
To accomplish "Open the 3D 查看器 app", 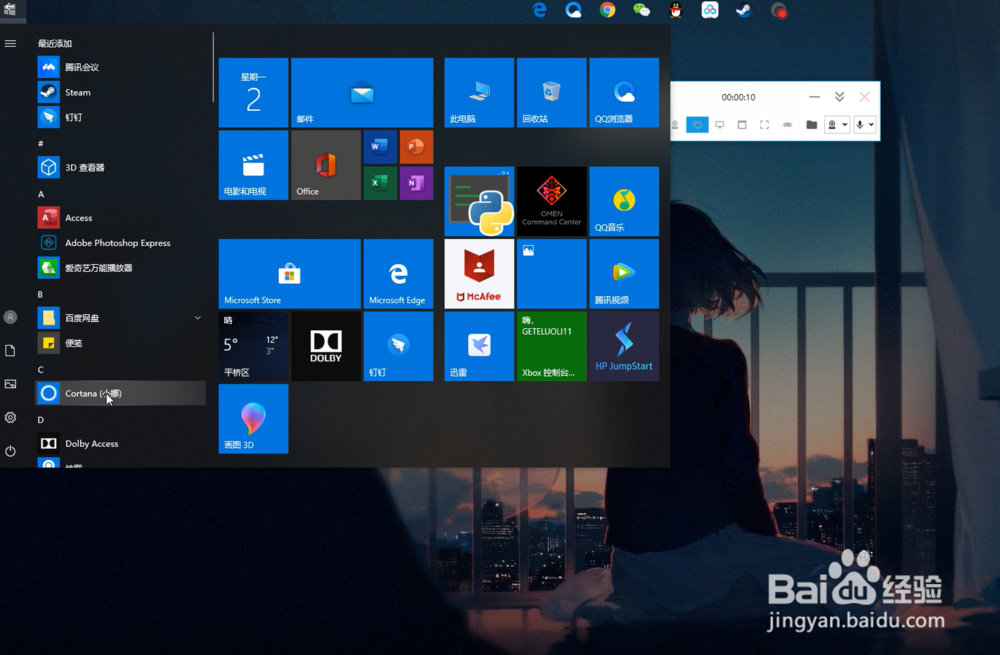I will click(121, 168).
